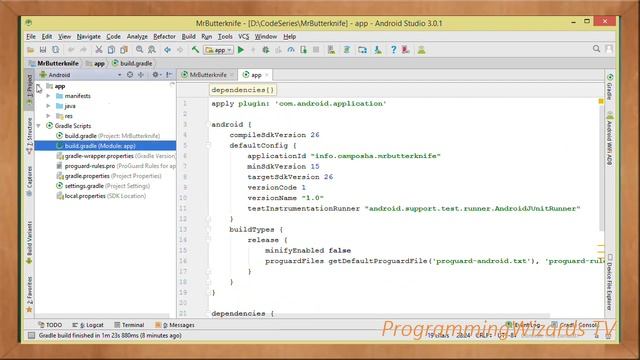Click the SDK Manager download icon

(378, 50)
